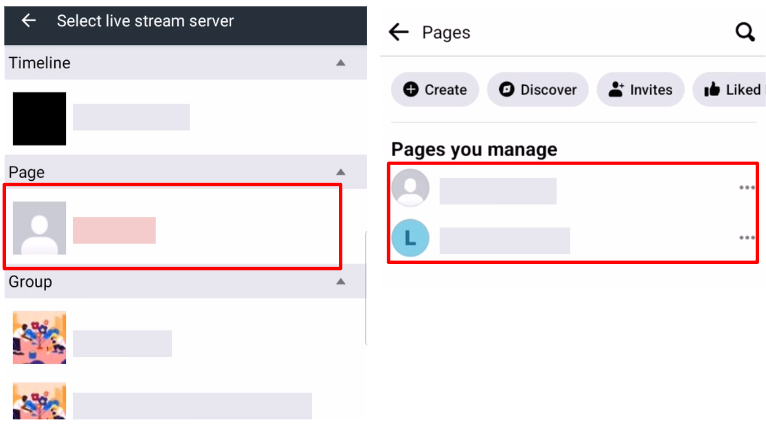
Task: Click the 'Pages you manage' heading
Action: [x=474, y=149]
